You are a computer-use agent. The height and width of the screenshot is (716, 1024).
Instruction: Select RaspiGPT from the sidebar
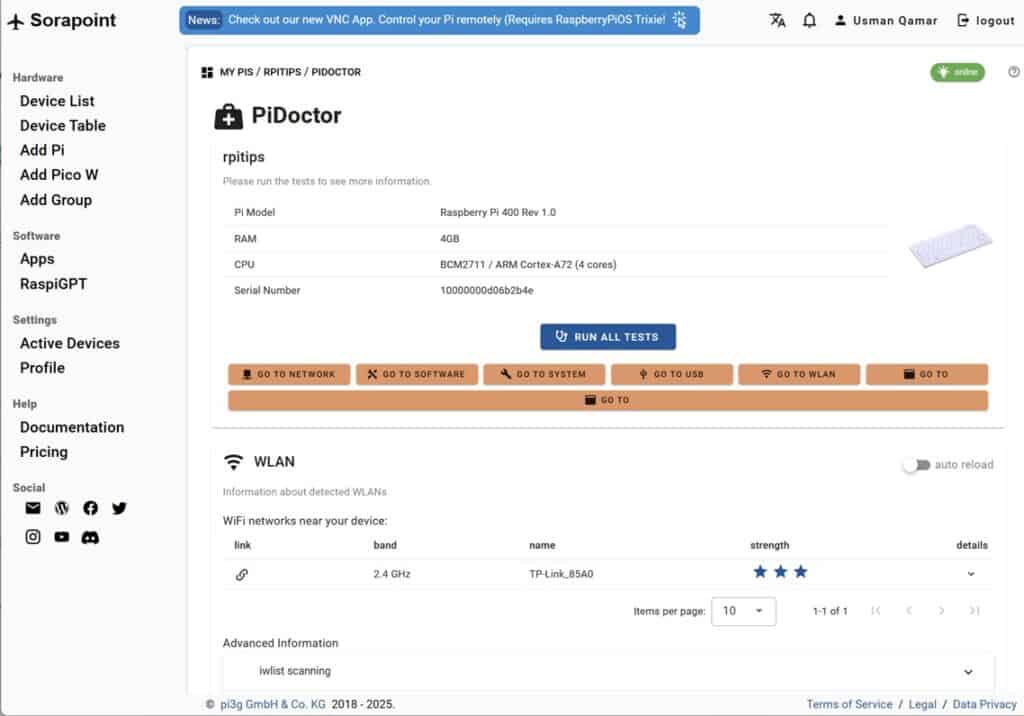coord(53,284)
